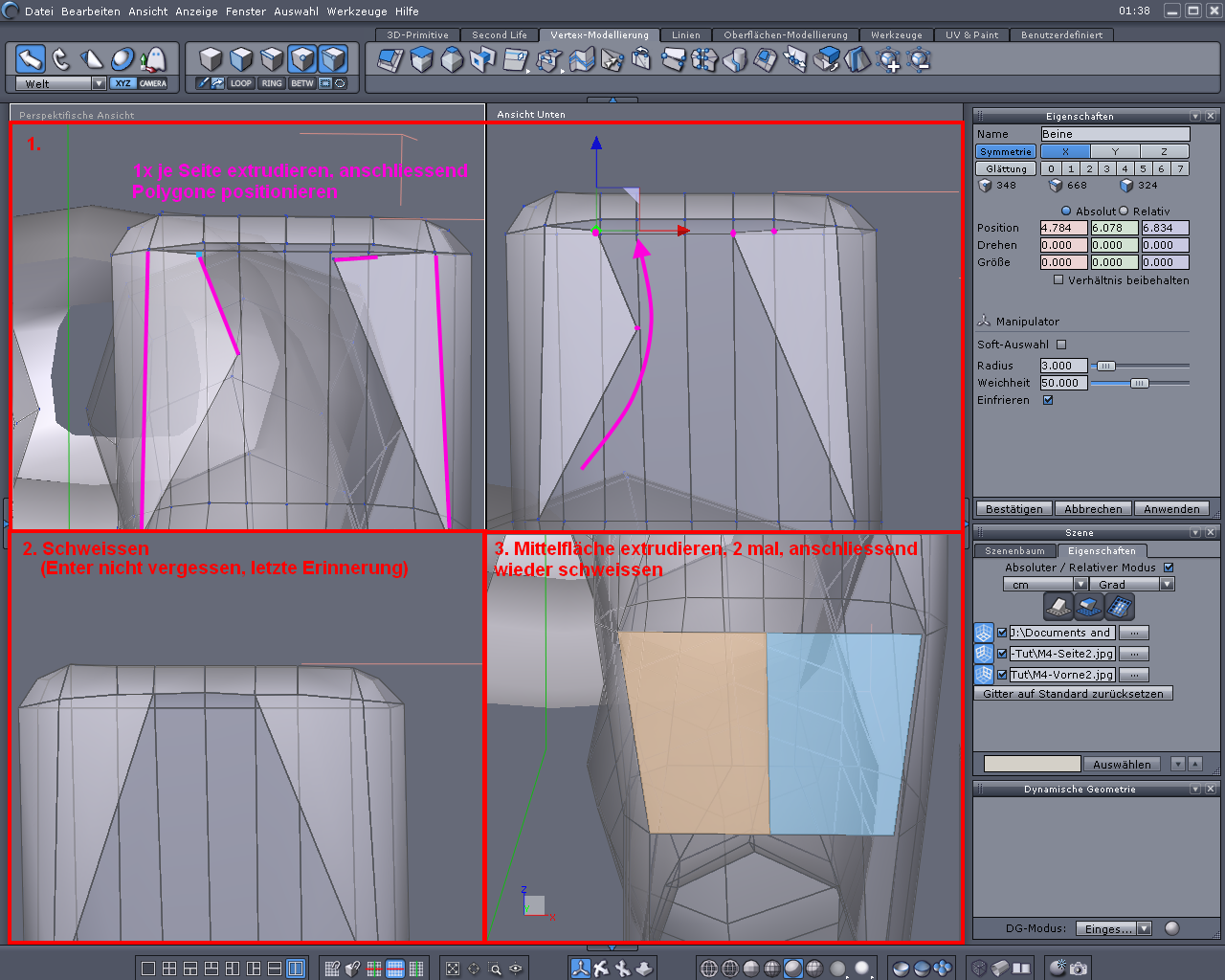Select the LOOP selection button
This screenshot has width=1225, height=980.
click(x=240, y=83)
